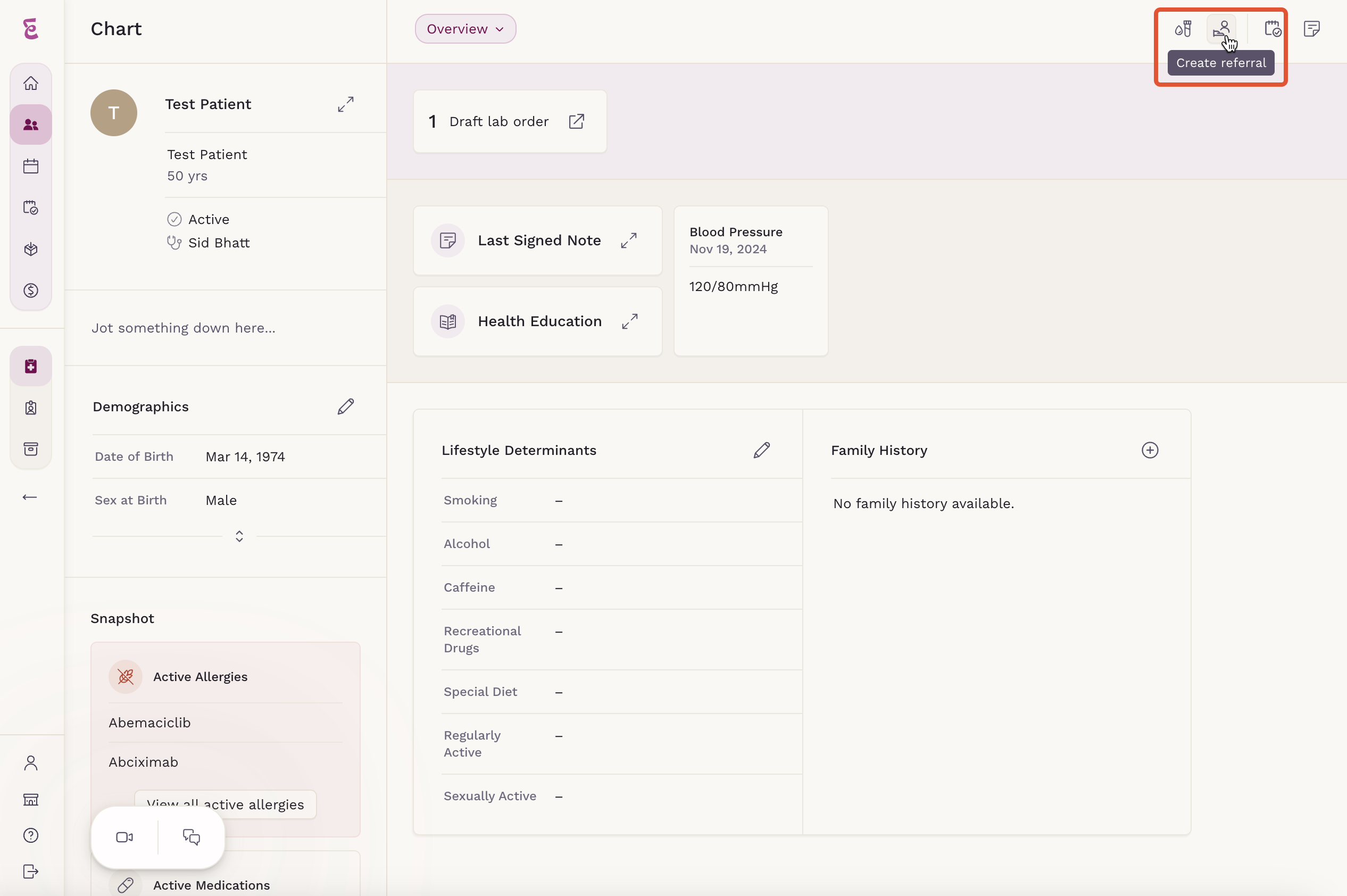Open the Overview dropdown

tap(465, 29)
